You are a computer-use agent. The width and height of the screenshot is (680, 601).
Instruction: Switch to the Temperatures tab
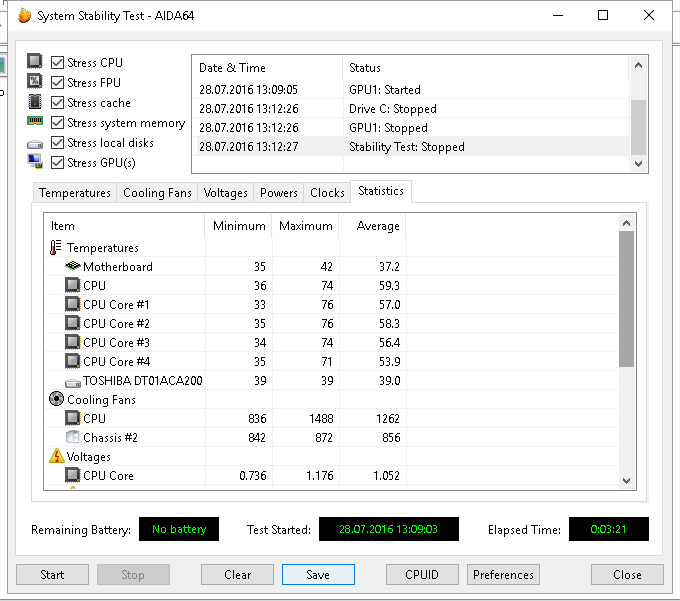pos(75,193)
